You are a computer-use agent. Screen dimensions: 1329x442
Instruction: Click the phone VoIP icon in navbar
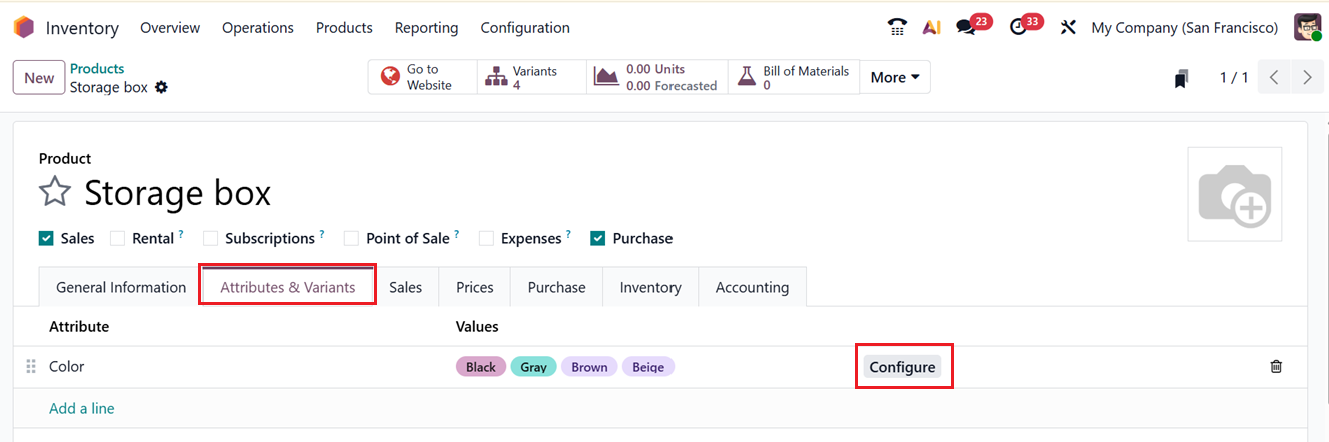coord(897,27)
